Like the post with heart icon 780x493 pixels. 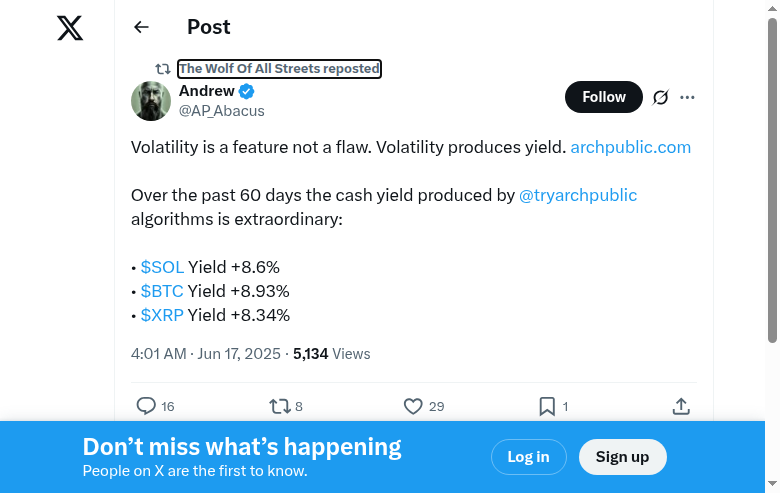pos(413,406)
